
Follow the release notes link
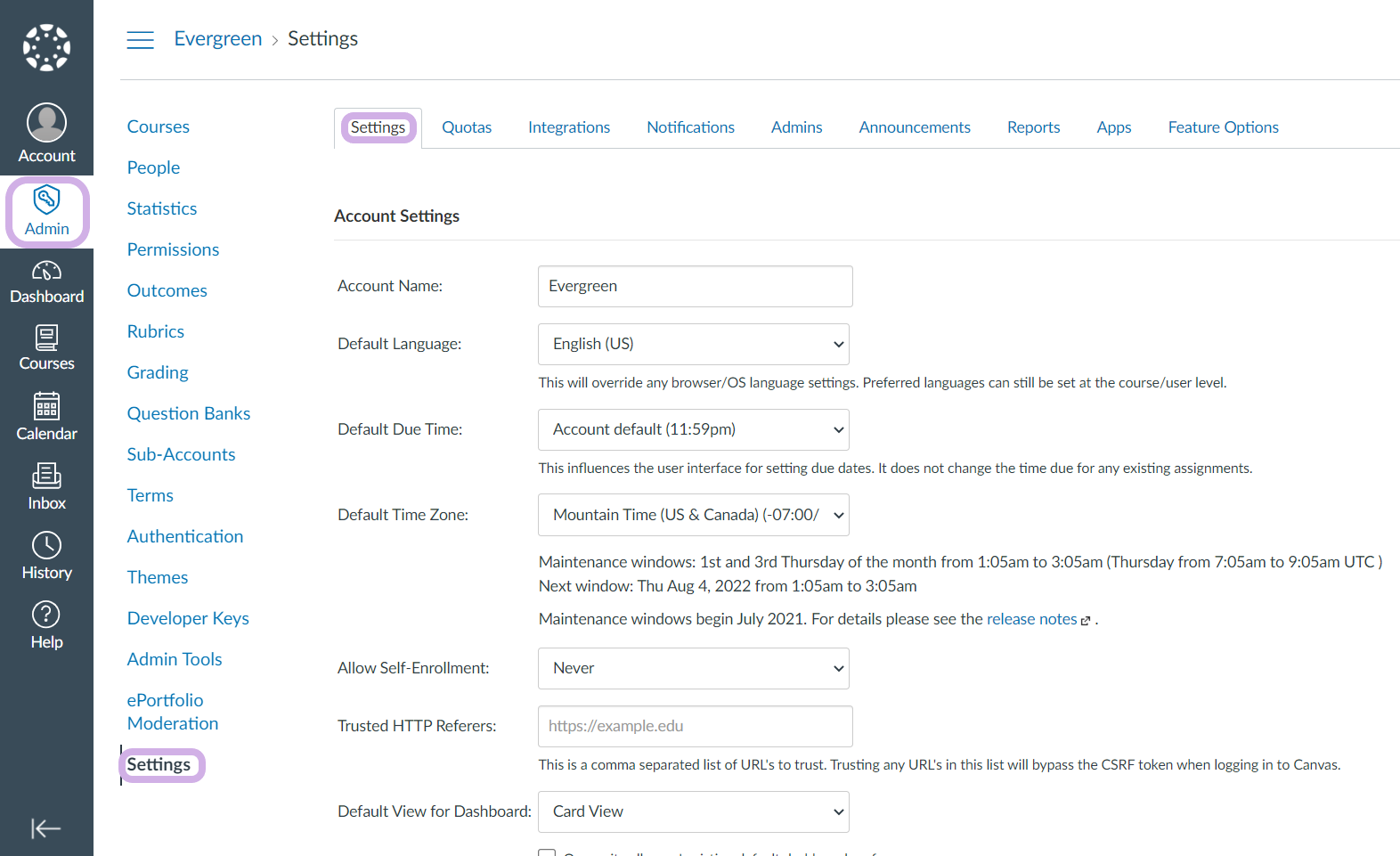1031,619
